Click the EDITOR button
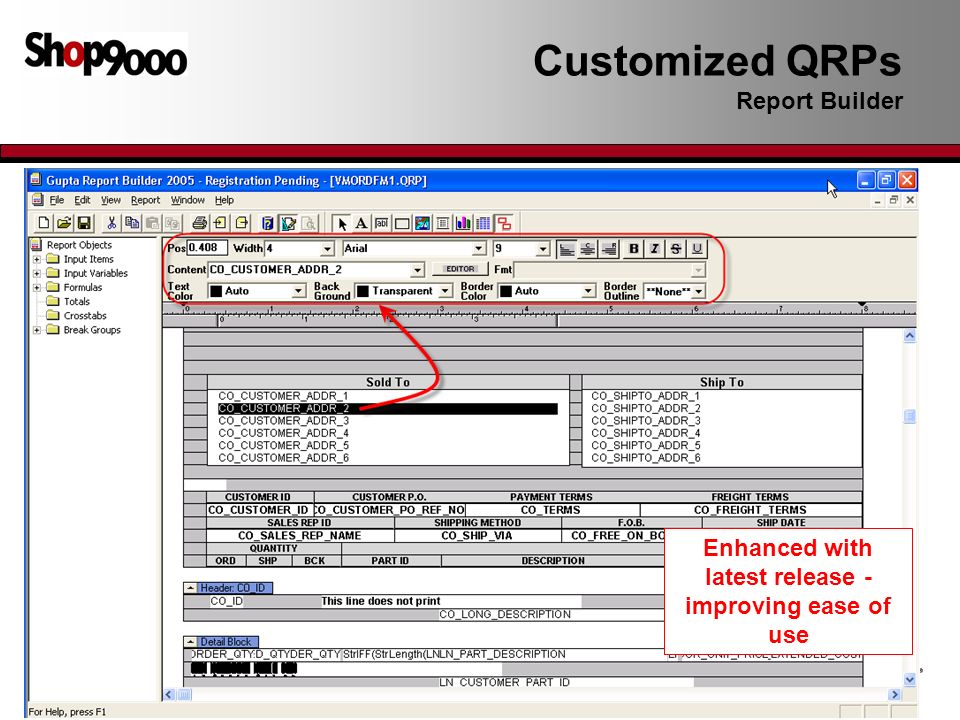This screenshot has height=720, width=960. tap(460, 269)
